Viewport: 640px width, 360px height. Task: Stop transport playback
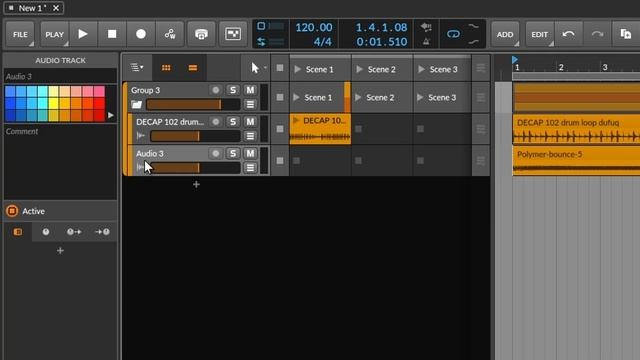click(112, 34)
